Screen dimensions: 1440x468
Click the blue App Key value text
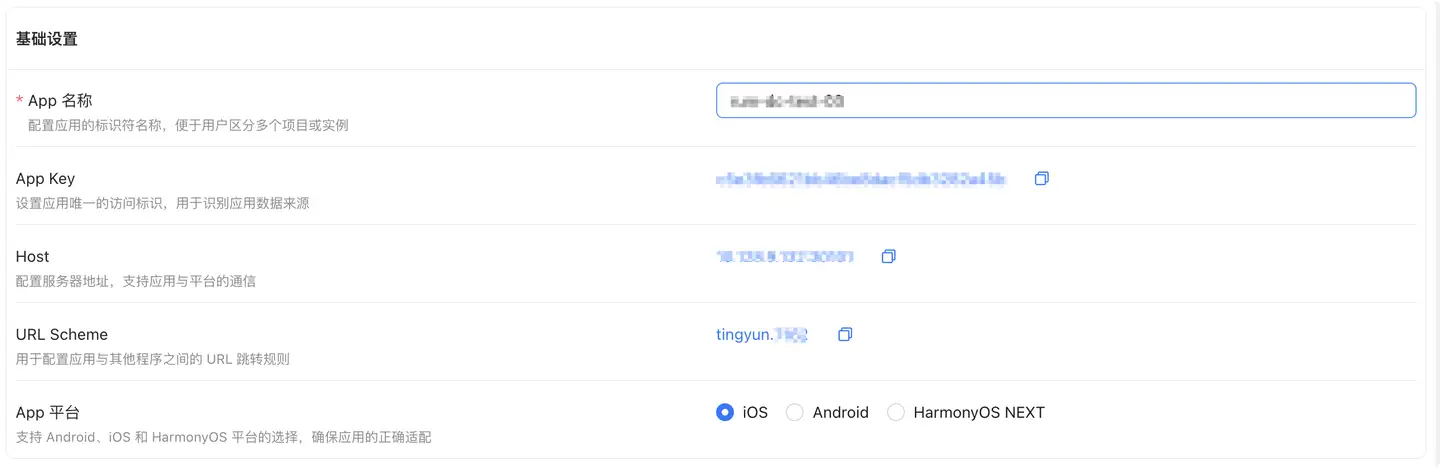[860, 179]
